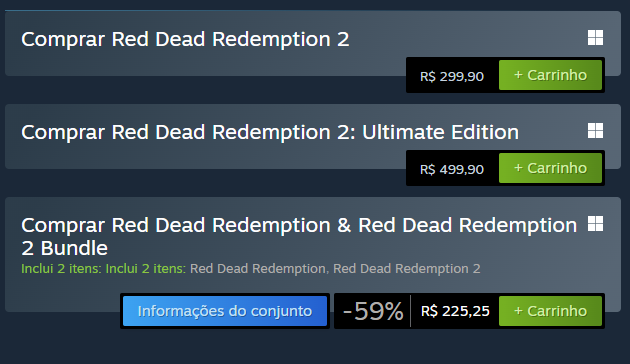The height and width of the screenshot is (364, 630).
Task: Click the Windows platform icon for the Bundle
Action: (595, 224)
